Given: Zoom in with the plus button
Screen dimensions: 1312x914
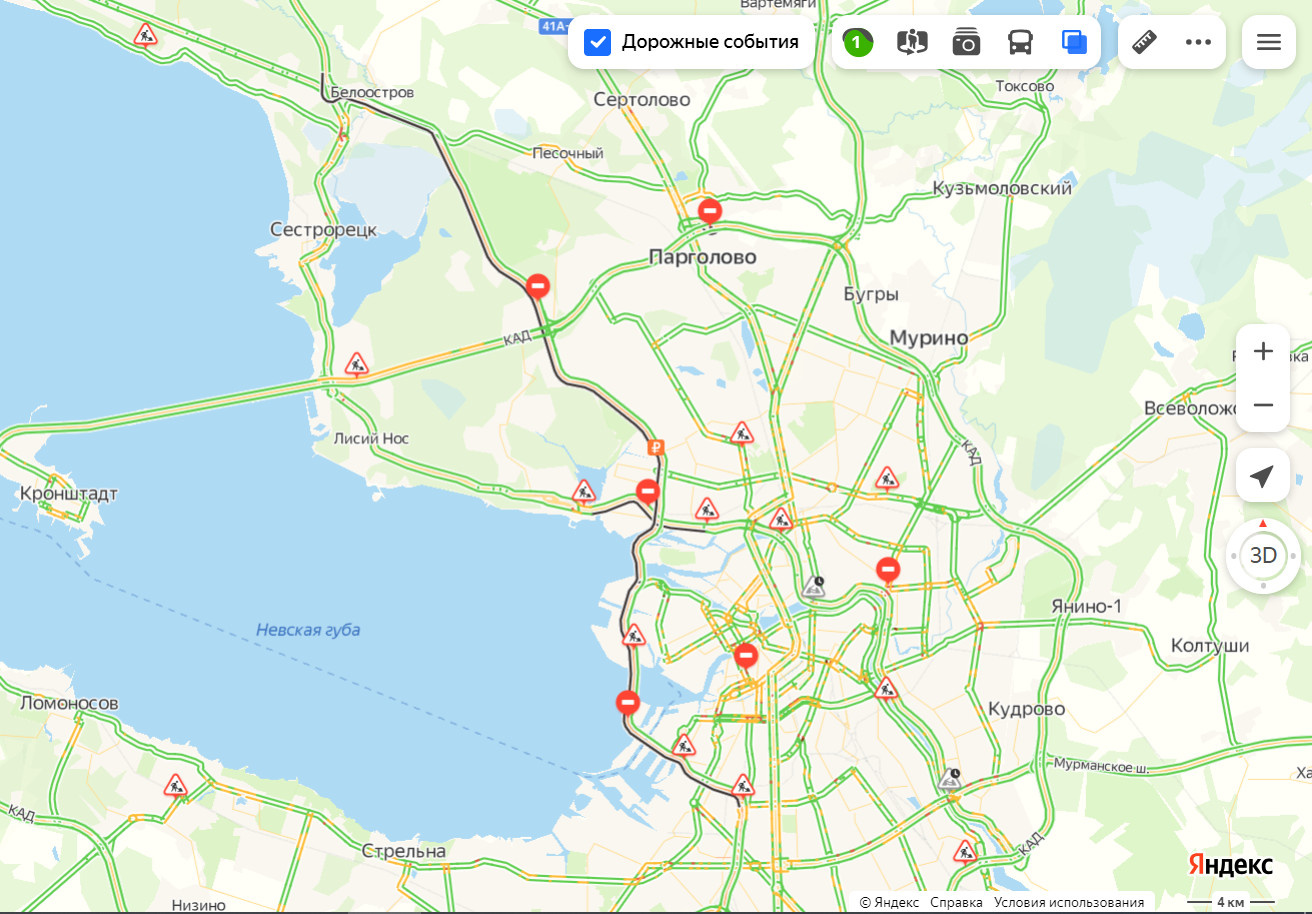Looking at the screenshot, I should click(1263, 351).
